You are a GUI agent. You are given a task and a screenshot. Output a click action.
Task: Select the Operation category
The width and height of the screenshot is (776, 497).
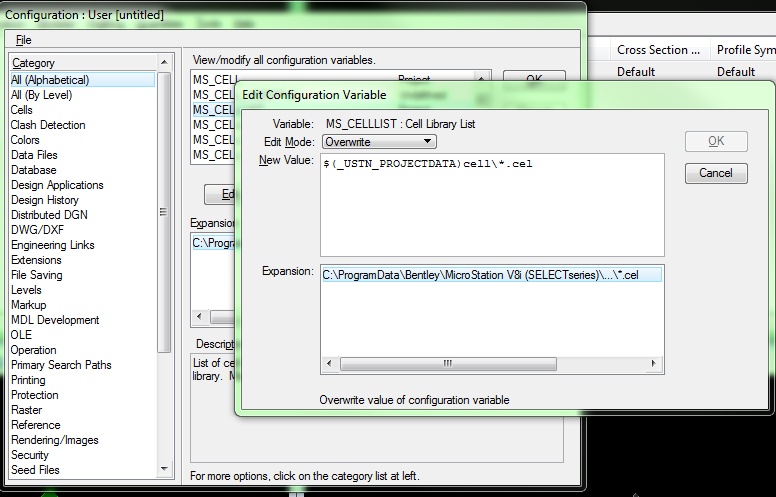pos(34,350)
